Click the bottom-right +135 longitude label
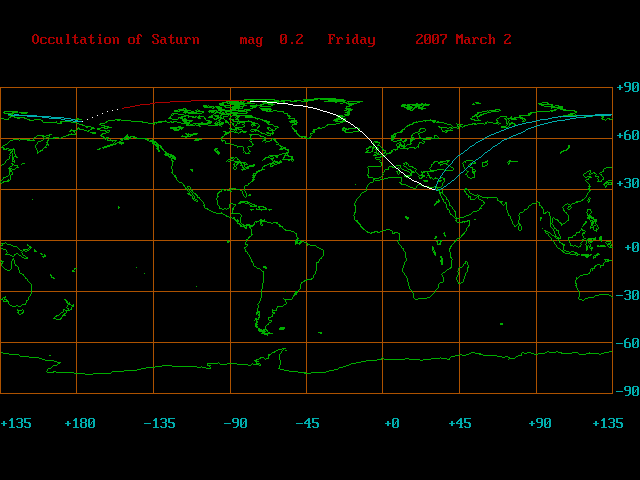This screenshot has height=480, width=640. point(607,424)
